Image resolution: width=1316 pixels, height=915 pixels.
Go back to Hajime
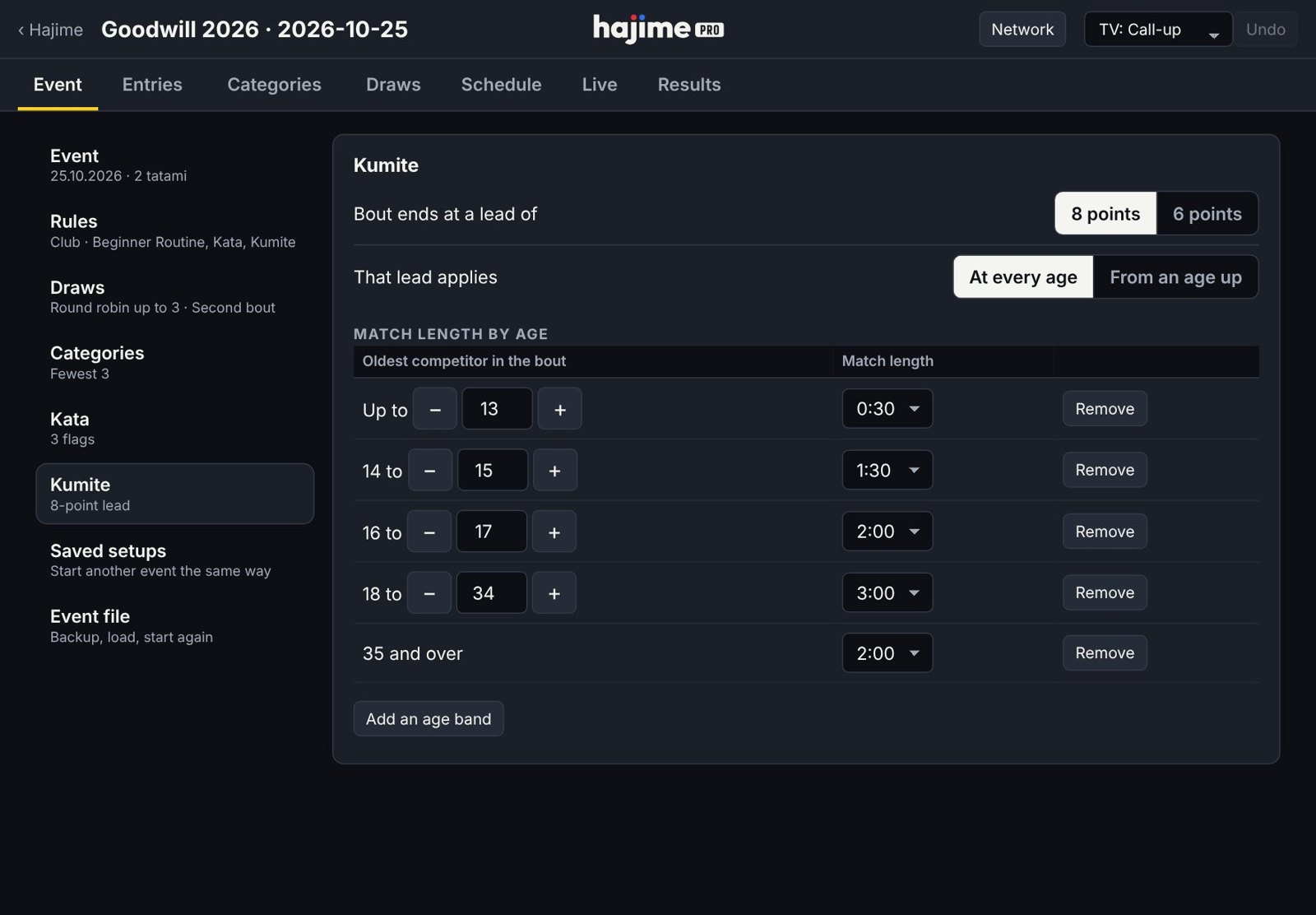tap(50, 30)
